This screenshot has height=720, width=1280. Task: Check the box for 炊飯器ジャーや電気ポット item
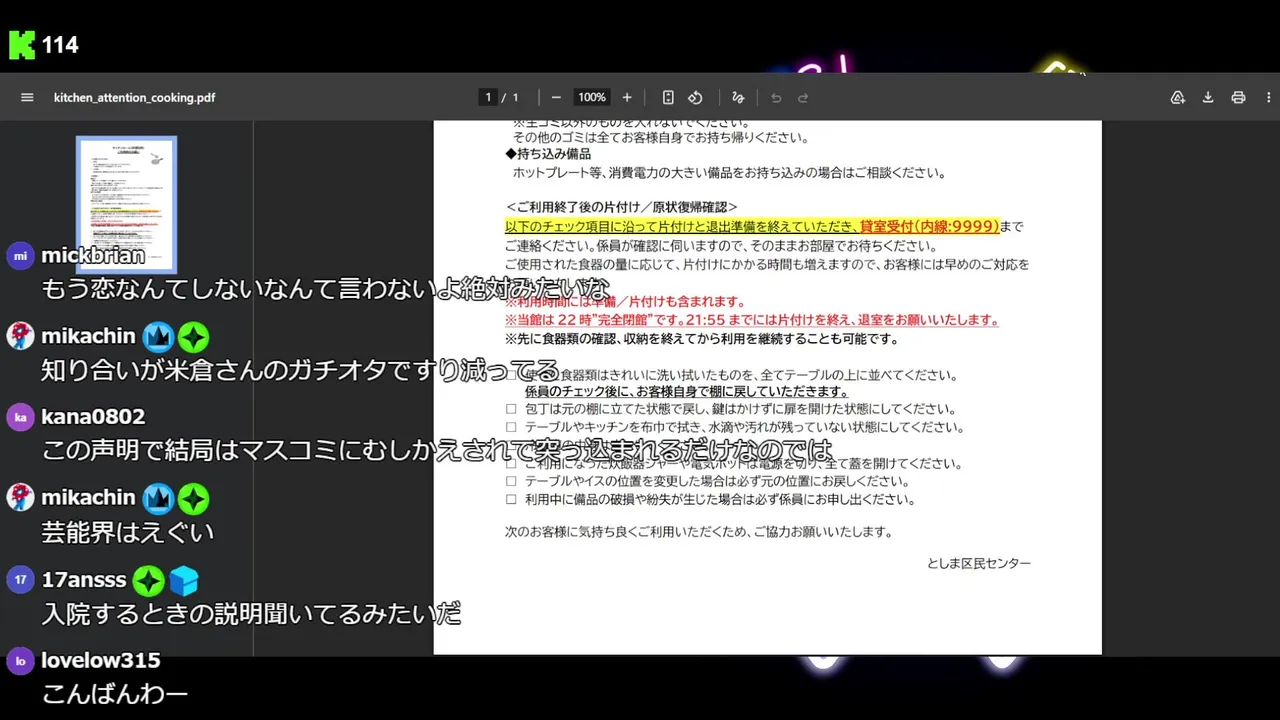511,463
